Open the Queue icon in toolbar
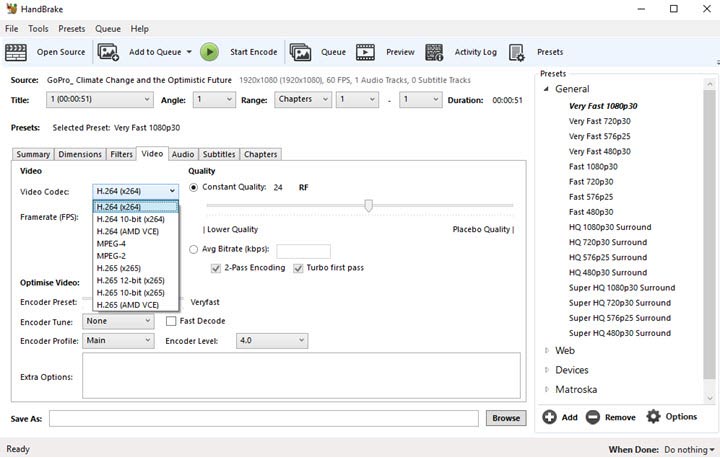The height and width of the screenshot is (458, 720). tap(299, 52)
